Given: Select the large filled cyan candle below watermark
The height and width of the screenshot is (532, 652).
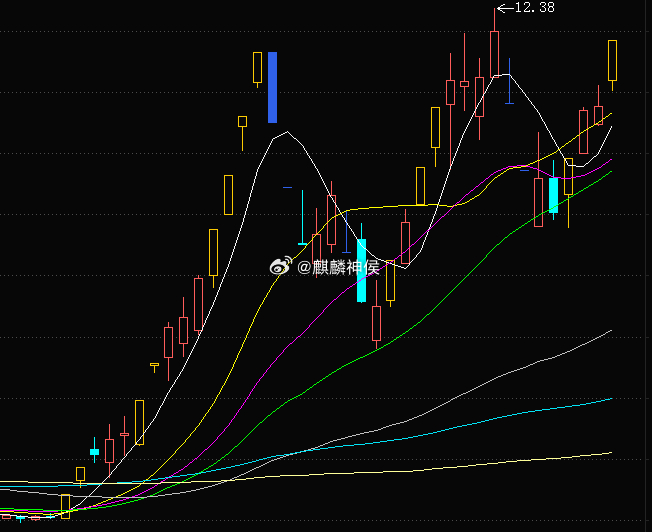Looking at the screenshot, I should (x=361, y=270).
